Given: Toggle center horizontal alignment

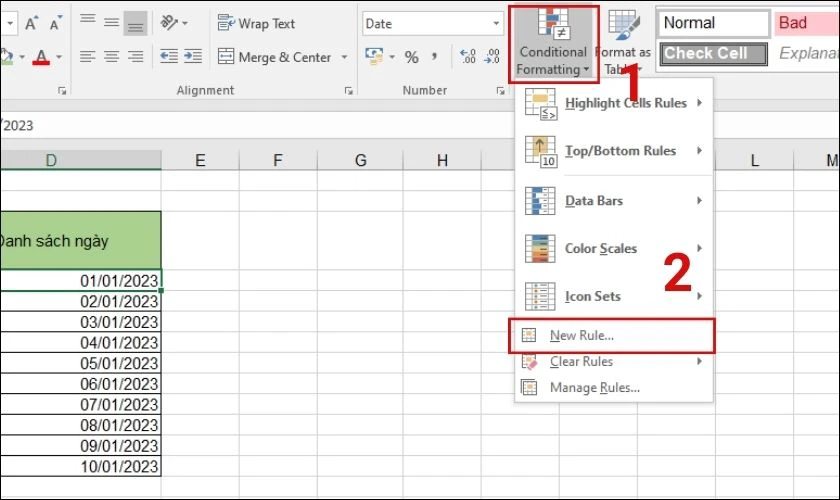Looking at the screenshot, I should 111,56.
